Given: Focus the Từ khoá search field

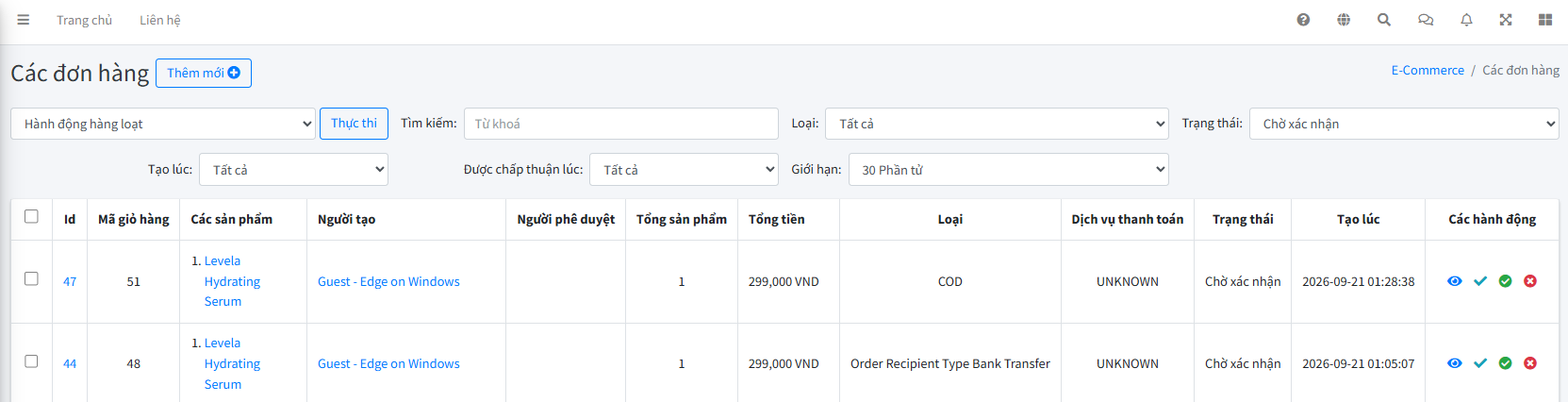Looking at the screenshot, I should click(x=620, y=124).
